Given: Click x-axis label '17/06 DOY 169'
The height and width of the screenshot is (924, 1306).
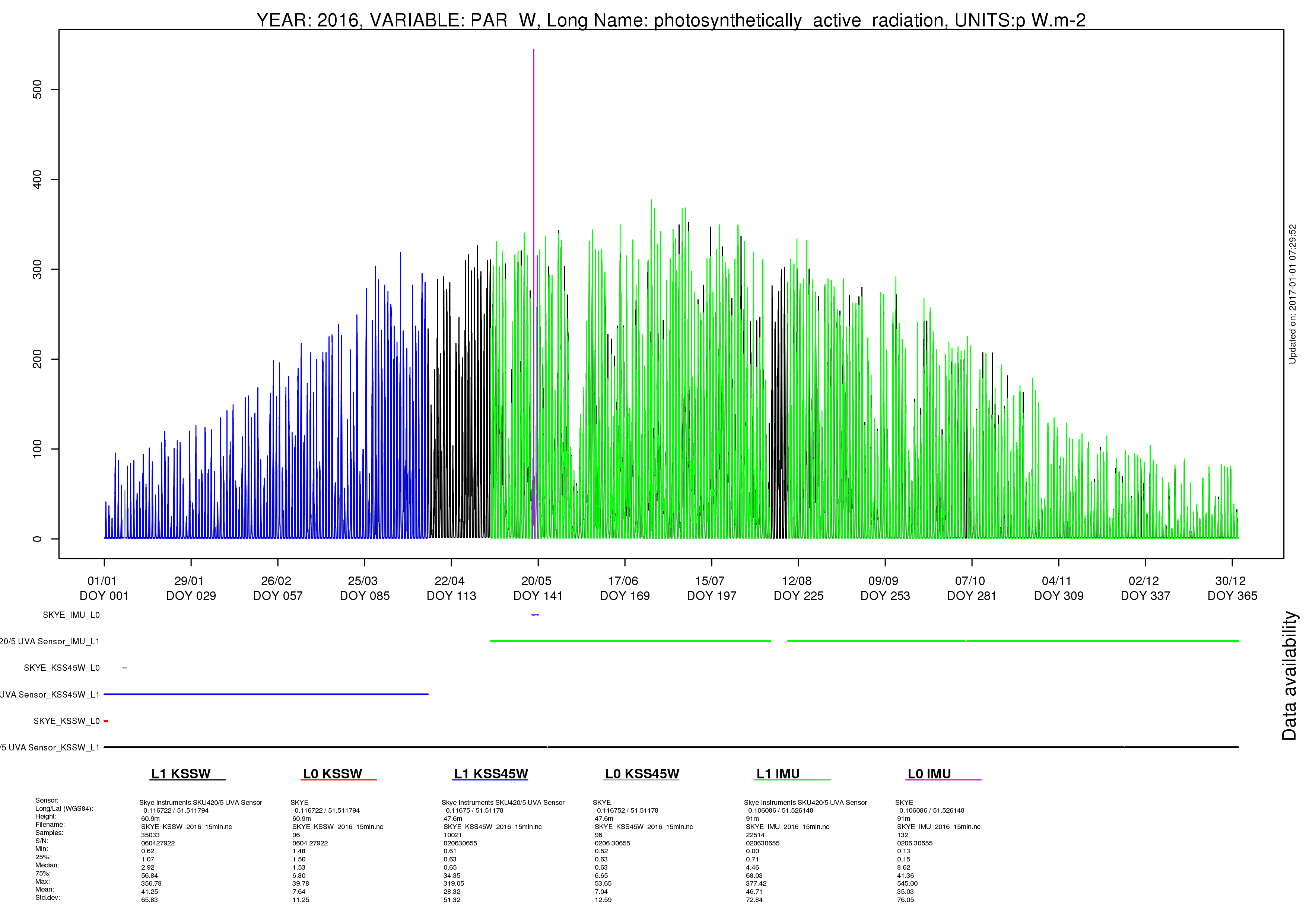Looking at the screenshot, I should [625, 588].
